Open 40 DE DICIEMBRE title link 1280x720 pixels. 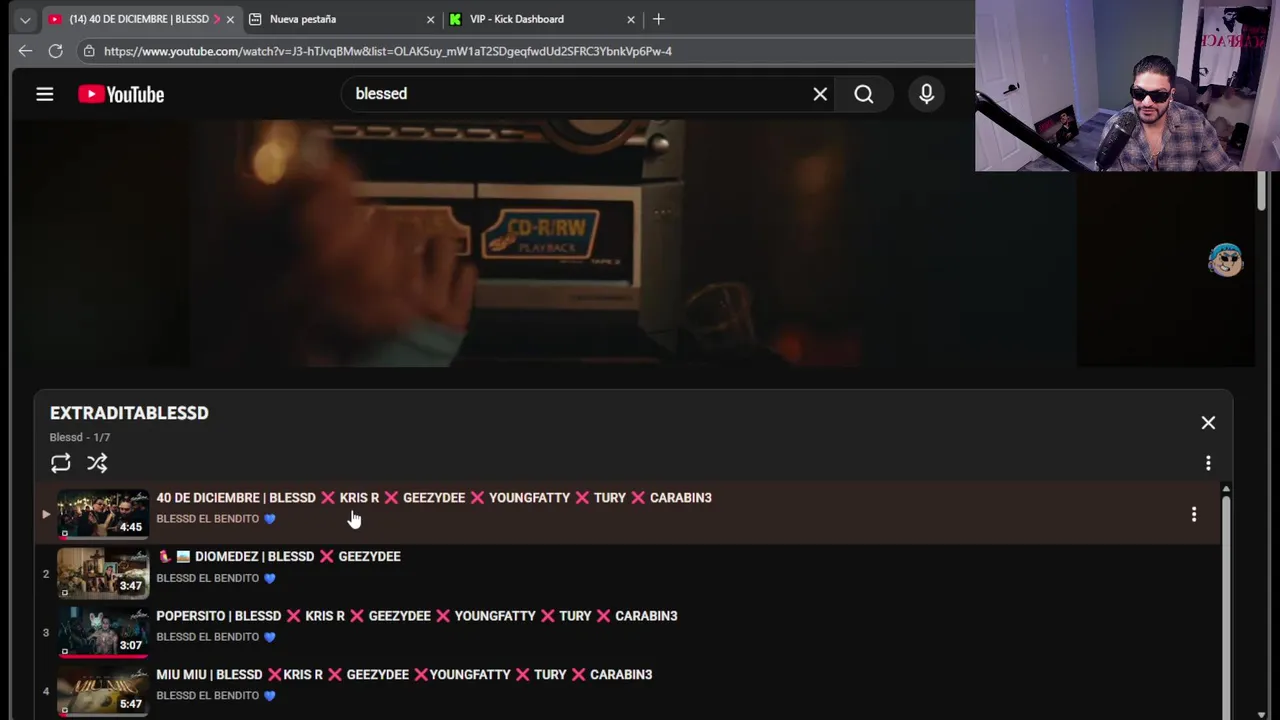click(434, 498)
